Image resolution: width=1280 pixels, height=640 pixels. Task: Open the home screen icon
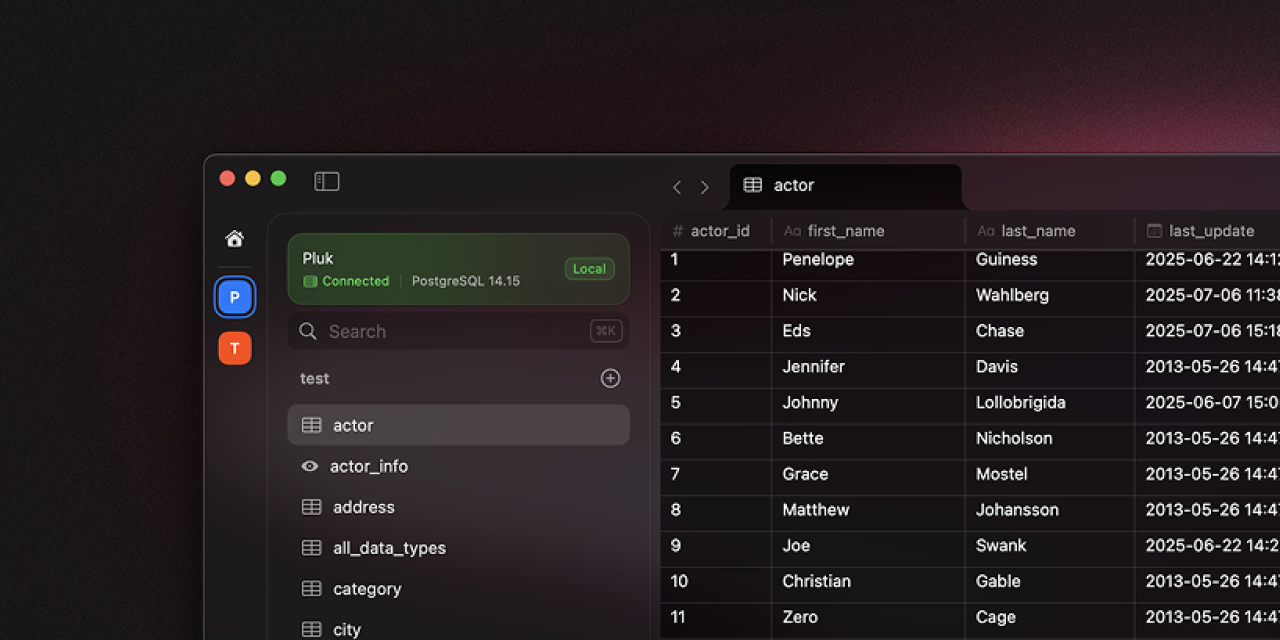coord(235,239)
